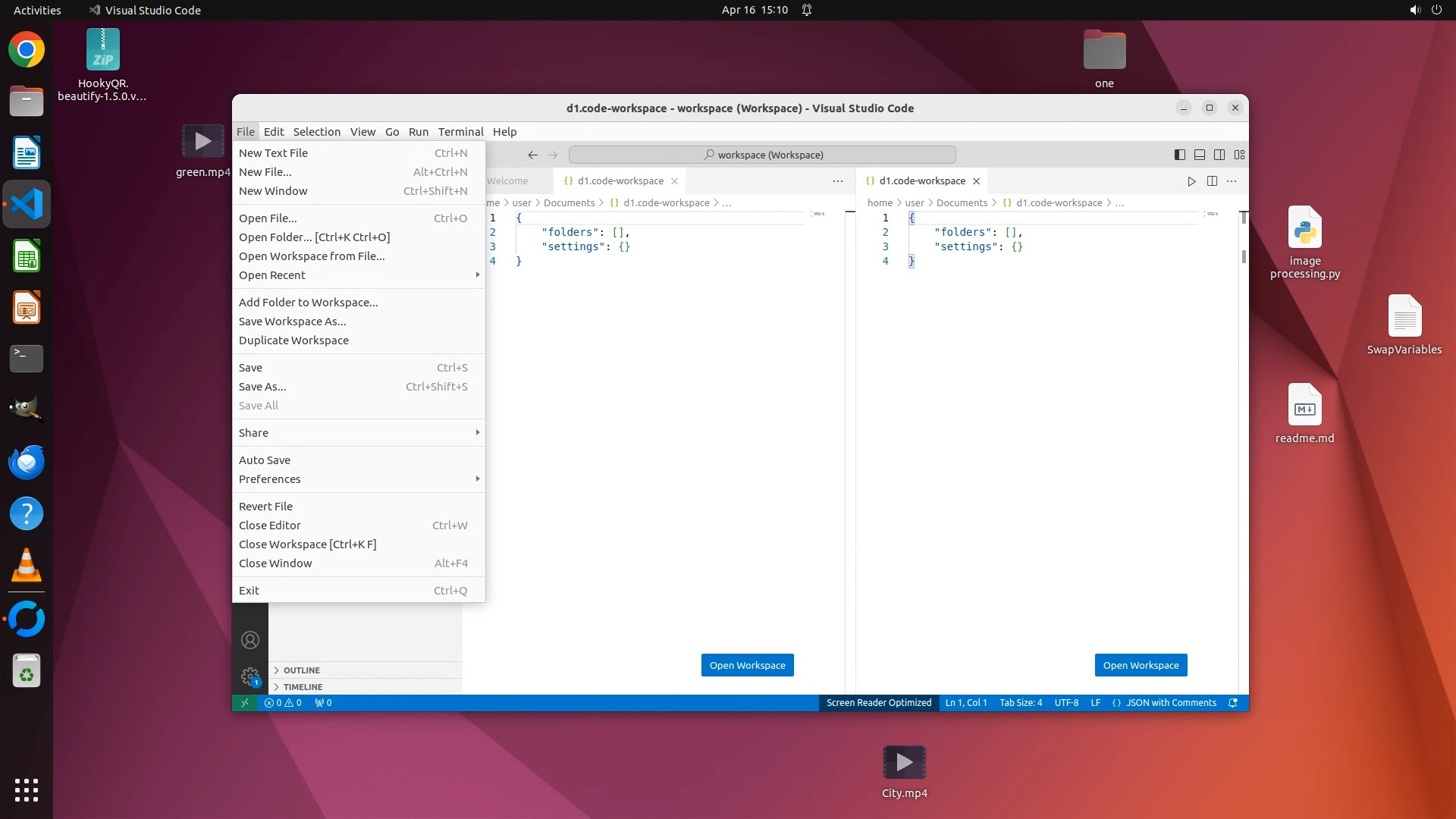Open the Accounts icon in activity bar
The height and width of the screenshot is (819, 1456).
pos(250,640)
